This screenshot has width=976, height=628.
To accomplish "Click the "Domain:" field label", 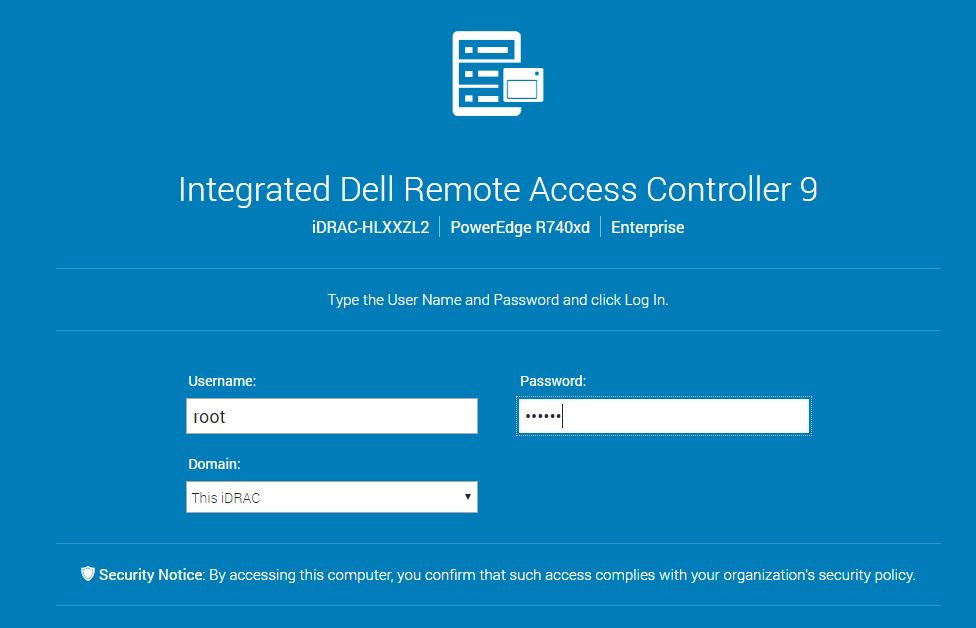I will pyautogui.click(x=214, y=464).
